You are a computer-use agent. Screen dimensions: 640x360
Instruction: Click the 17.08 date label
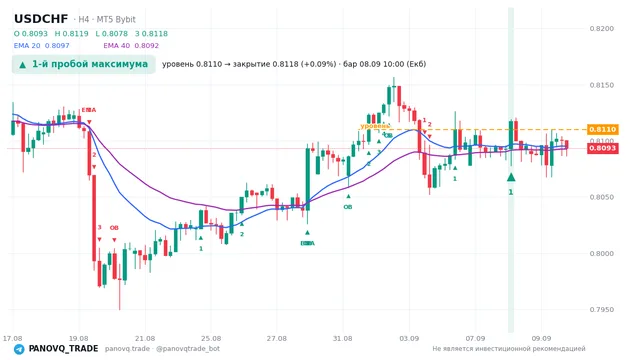(13, 338)
